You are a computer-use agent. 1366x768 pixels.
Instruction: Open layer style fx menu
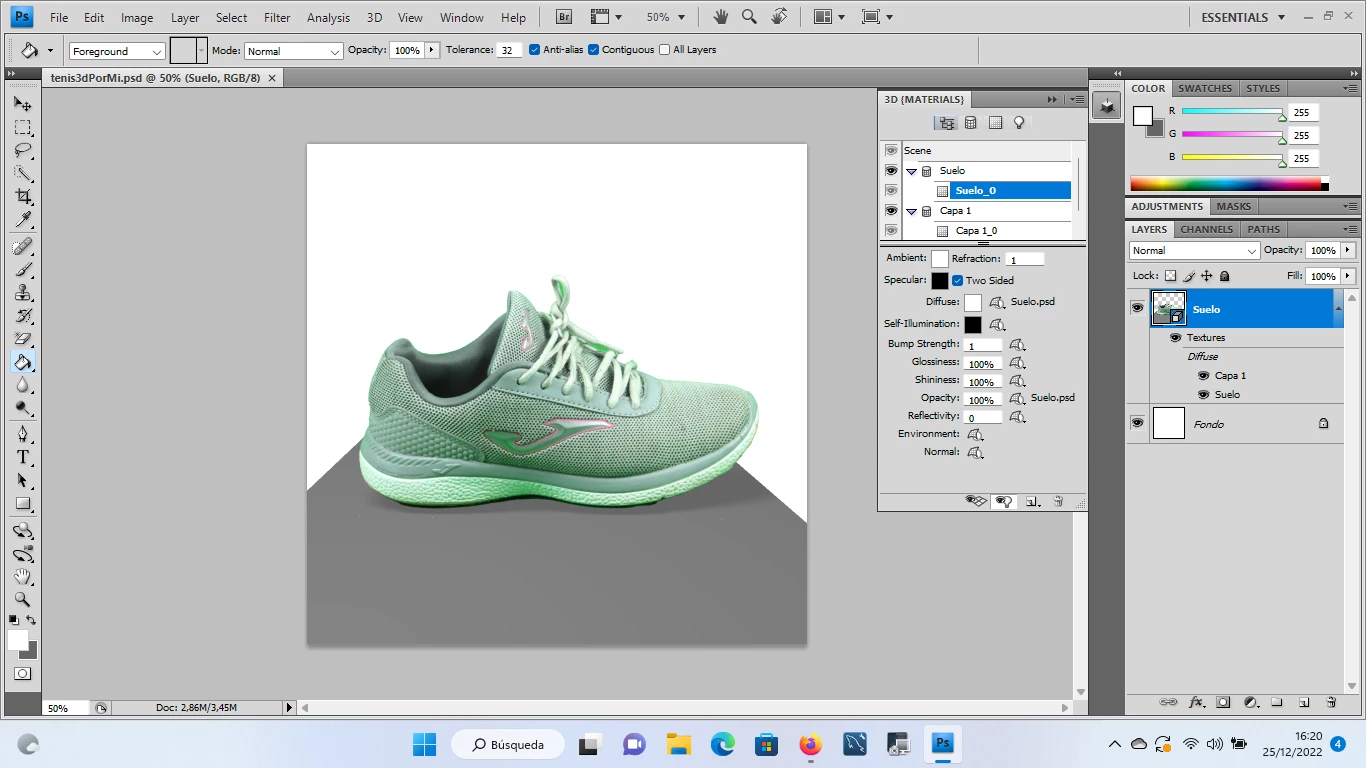(1195, 703)
